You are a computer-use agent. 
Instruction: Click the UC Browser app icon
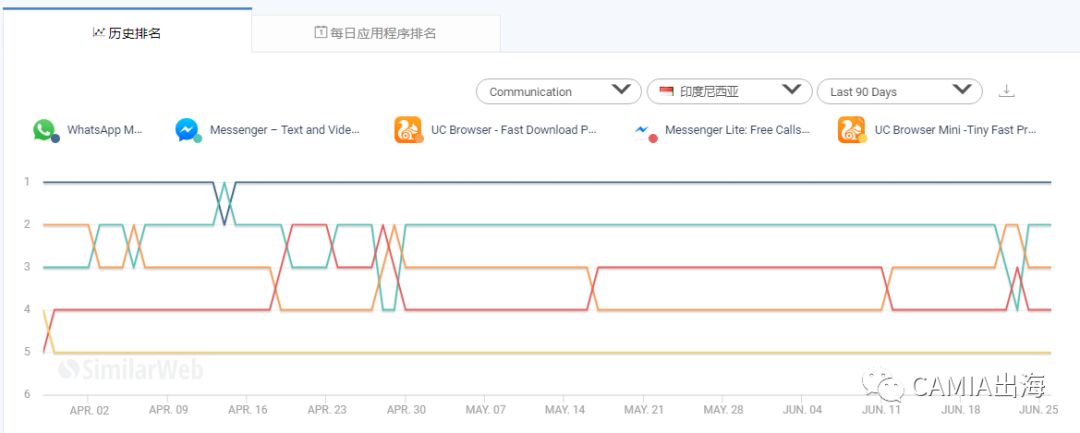408,130
